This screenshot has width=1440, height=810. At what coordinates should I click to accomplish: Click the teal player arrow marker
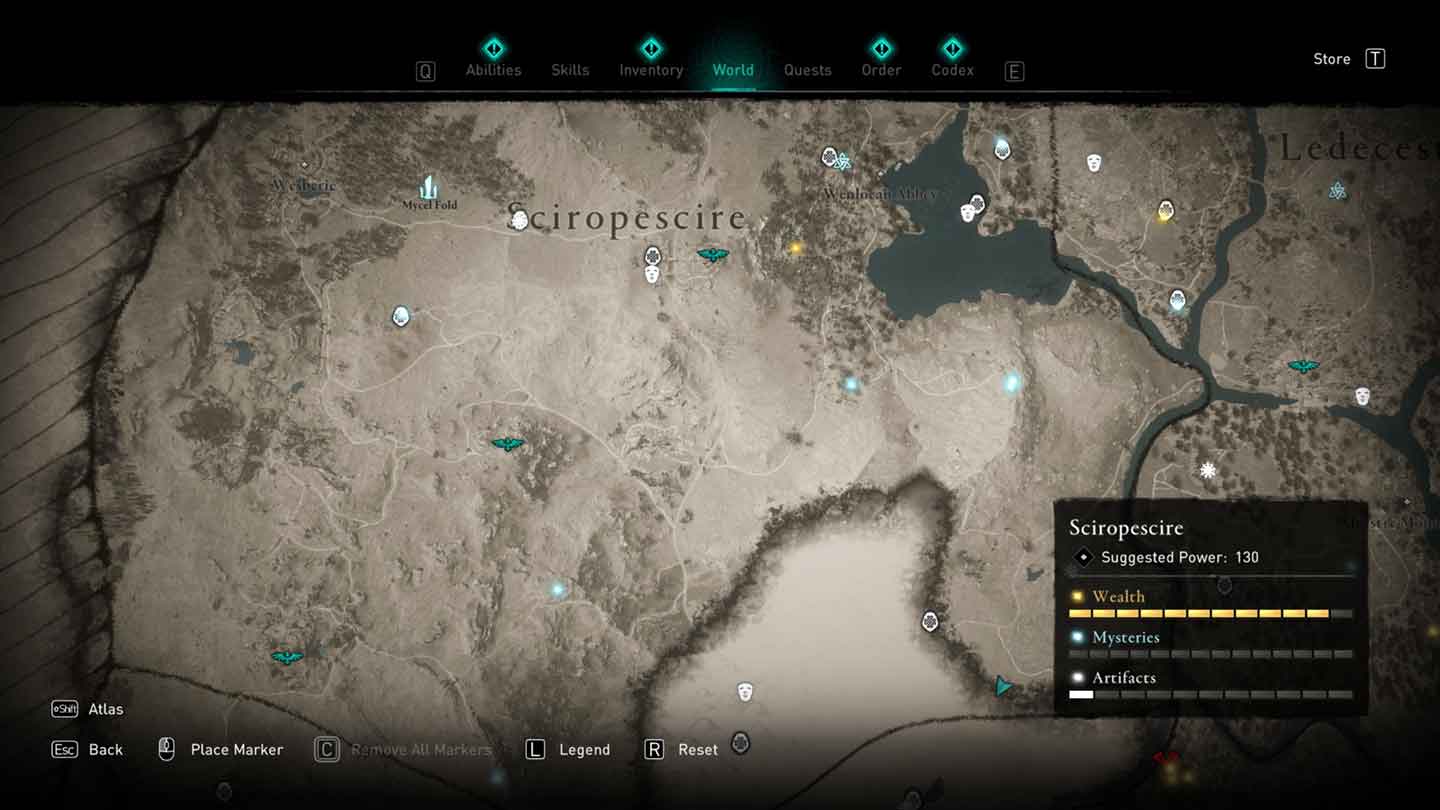click(1003, 686)
